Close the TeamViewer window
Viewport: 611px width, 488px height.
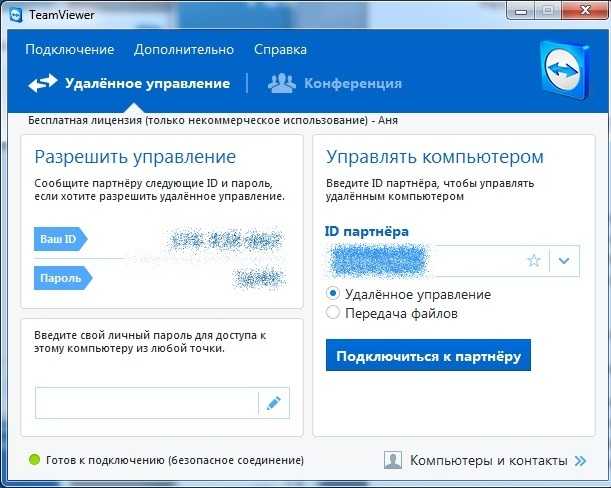coord(585,10)
